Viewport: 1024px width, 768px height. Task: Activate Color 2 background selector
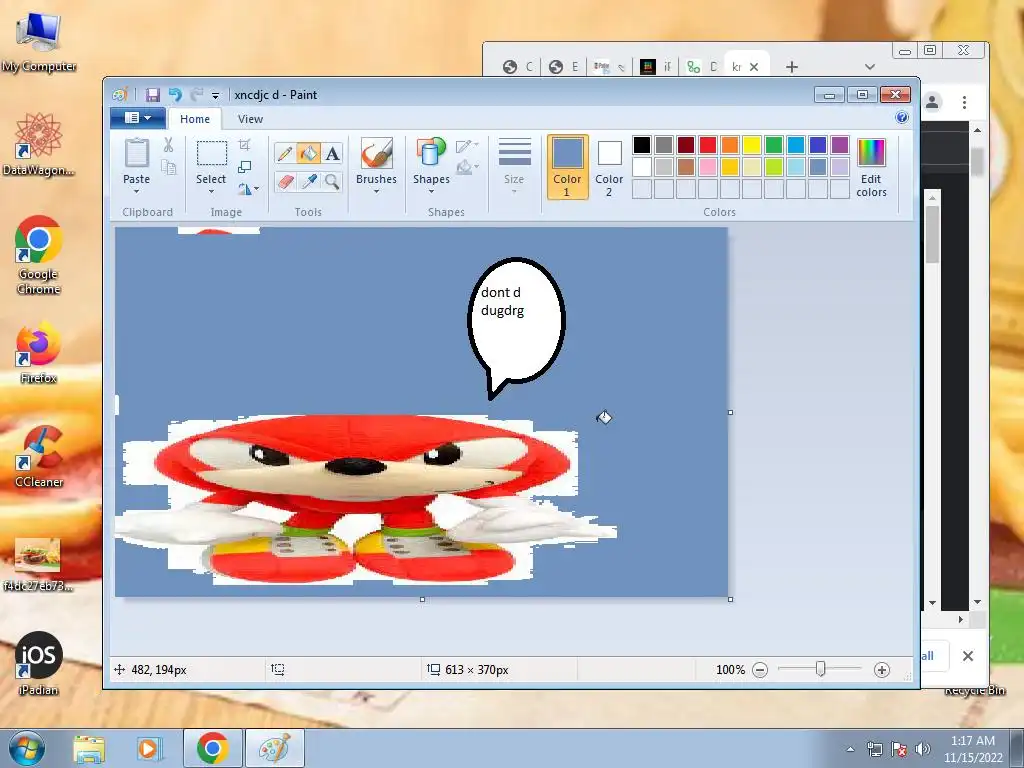[x=609, y=167]
